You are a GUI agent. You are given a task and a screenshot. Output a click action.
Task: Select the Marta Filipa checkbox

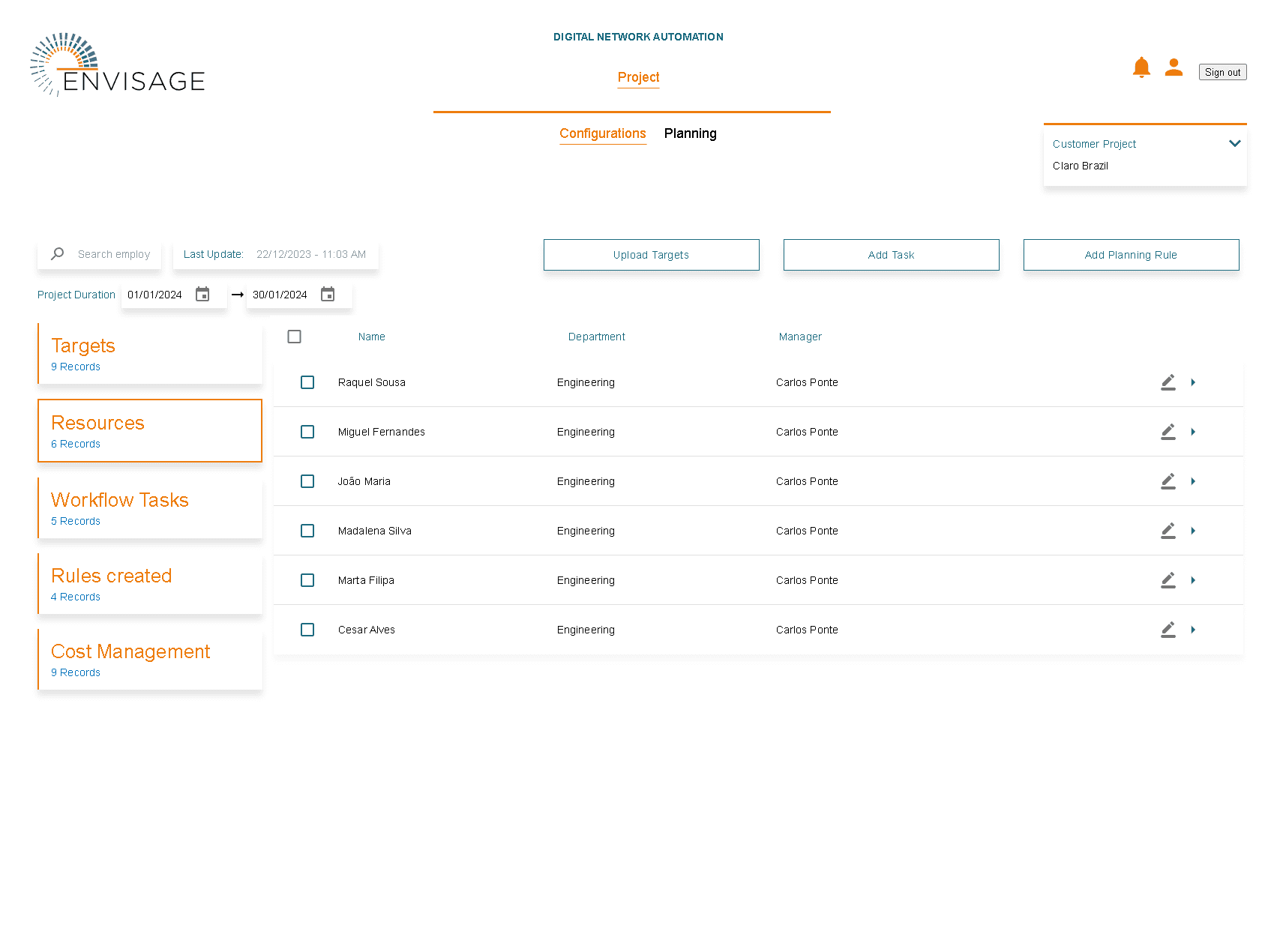[307, 580]
